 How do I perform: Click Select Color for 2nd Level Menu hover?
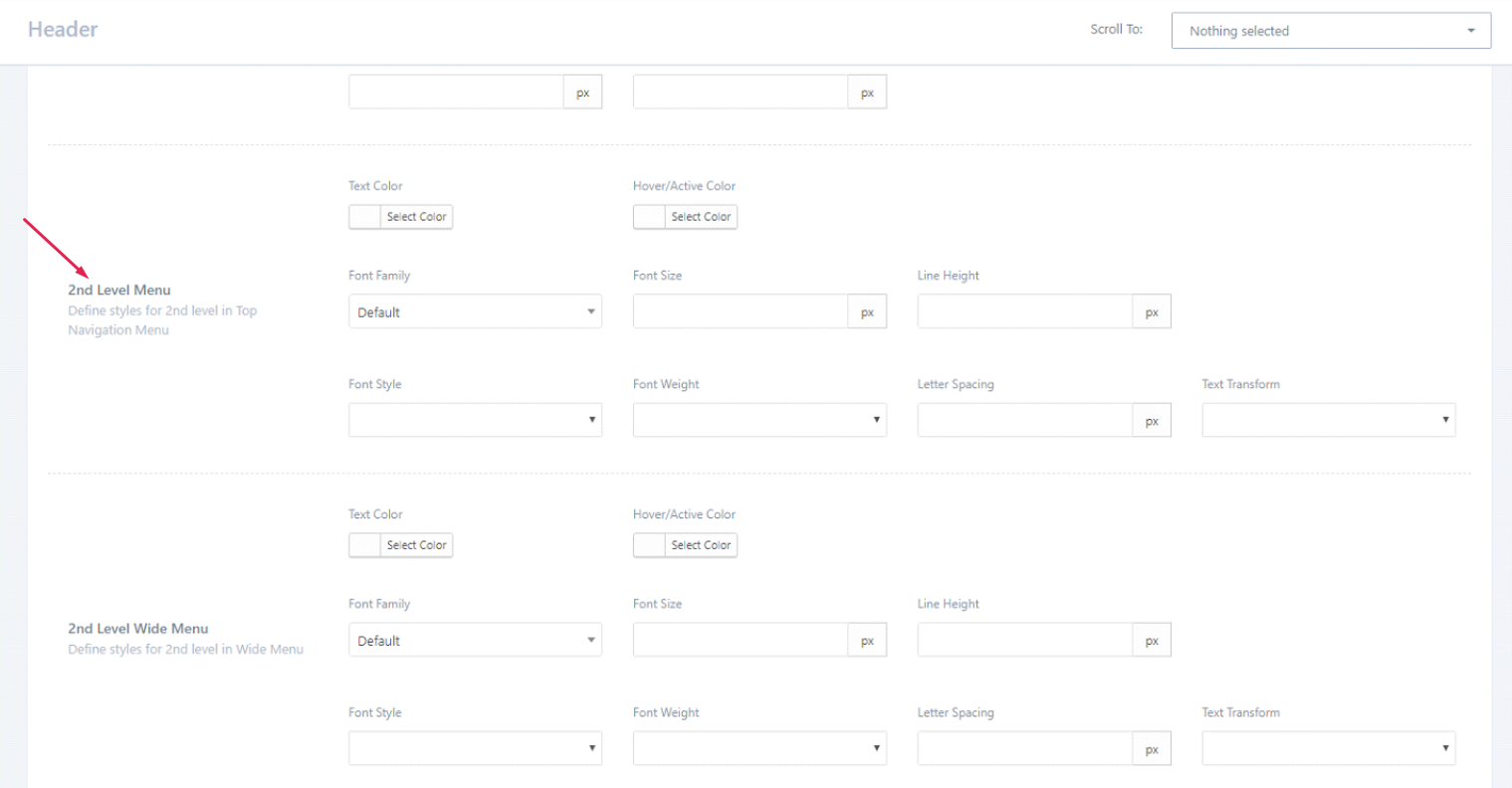701,217
